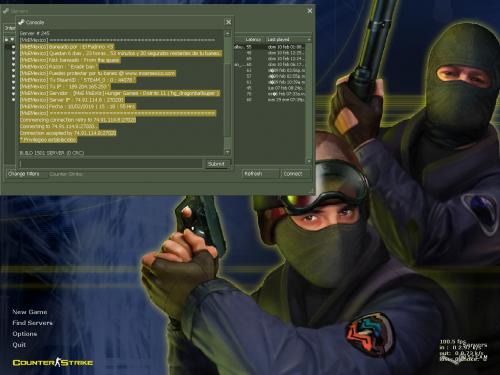Connect to the selected server
The width and height of the screenshot is (500, 375).
pyautogui.click(x=296, y=174)
